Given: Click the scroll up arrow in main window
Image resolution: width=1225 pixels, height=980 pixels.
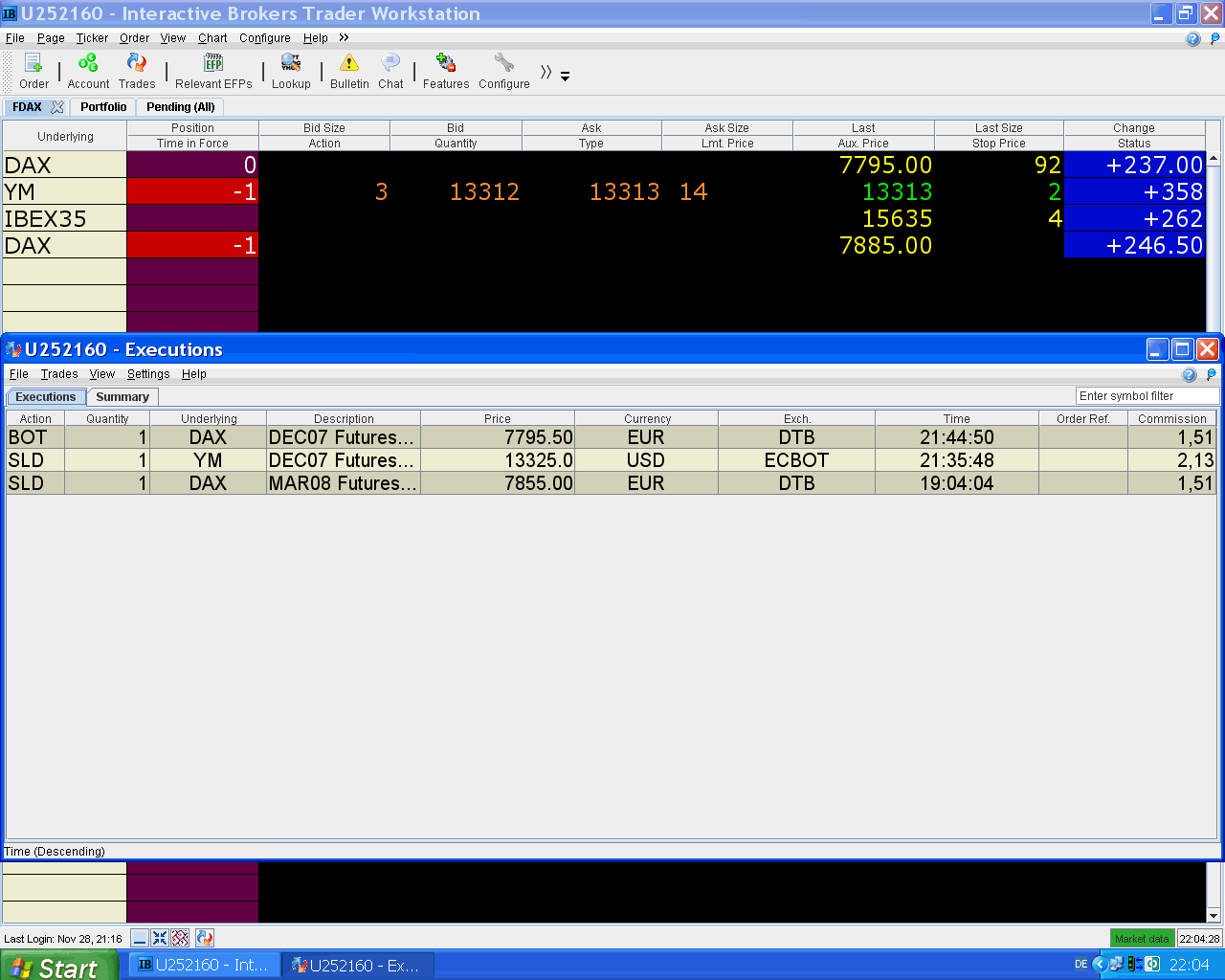Looking at the screenshot, I should [x=1214, y=159].
